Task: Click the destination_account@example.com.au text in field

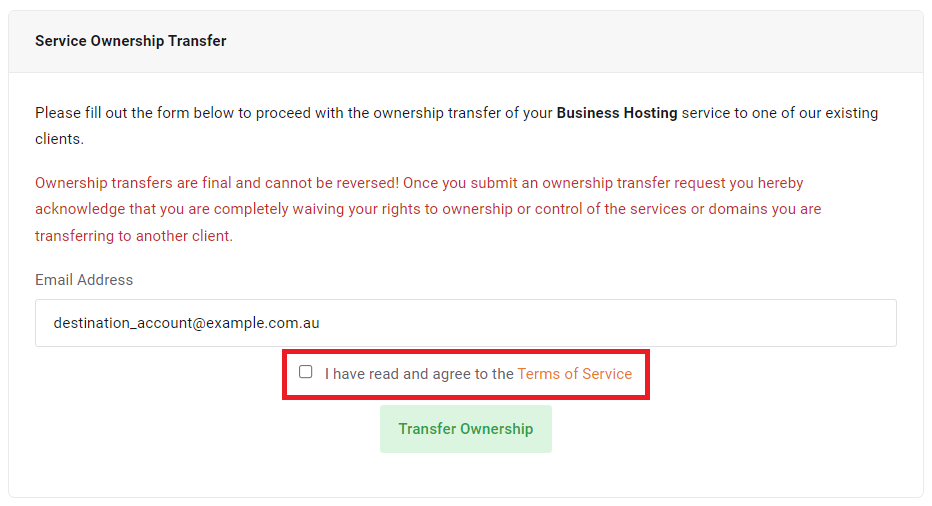Action: (186, 323)
